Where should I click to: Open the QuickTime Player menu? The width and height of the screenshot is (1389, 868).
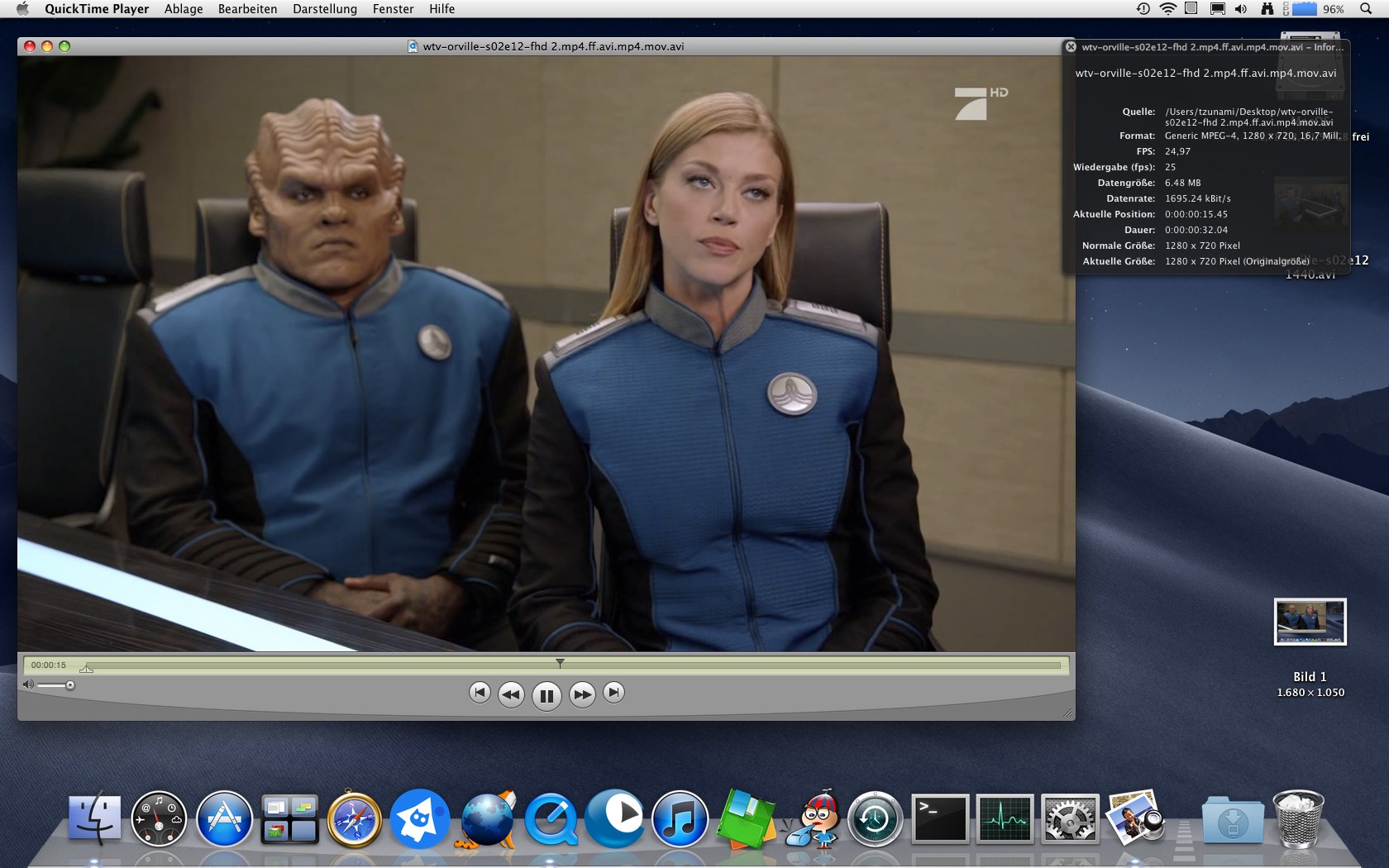pyautogui.click(x=97, y=9)
